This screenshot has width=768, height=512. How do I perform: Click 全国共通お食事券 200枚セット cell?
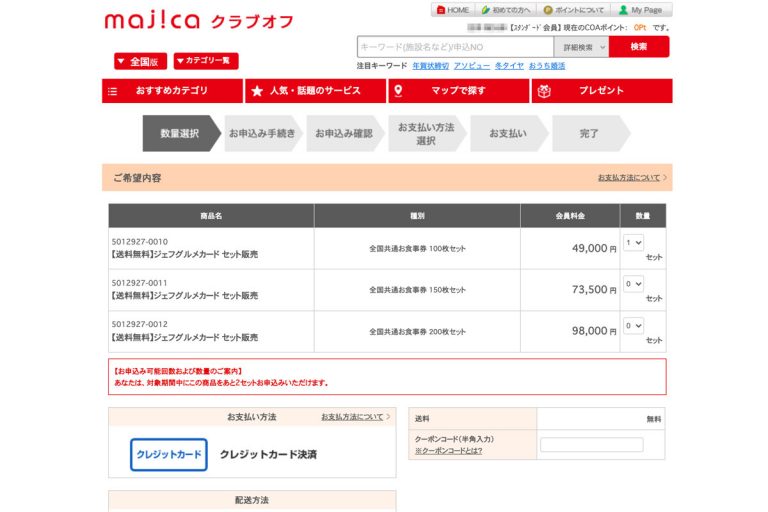[x=417, y=331]
